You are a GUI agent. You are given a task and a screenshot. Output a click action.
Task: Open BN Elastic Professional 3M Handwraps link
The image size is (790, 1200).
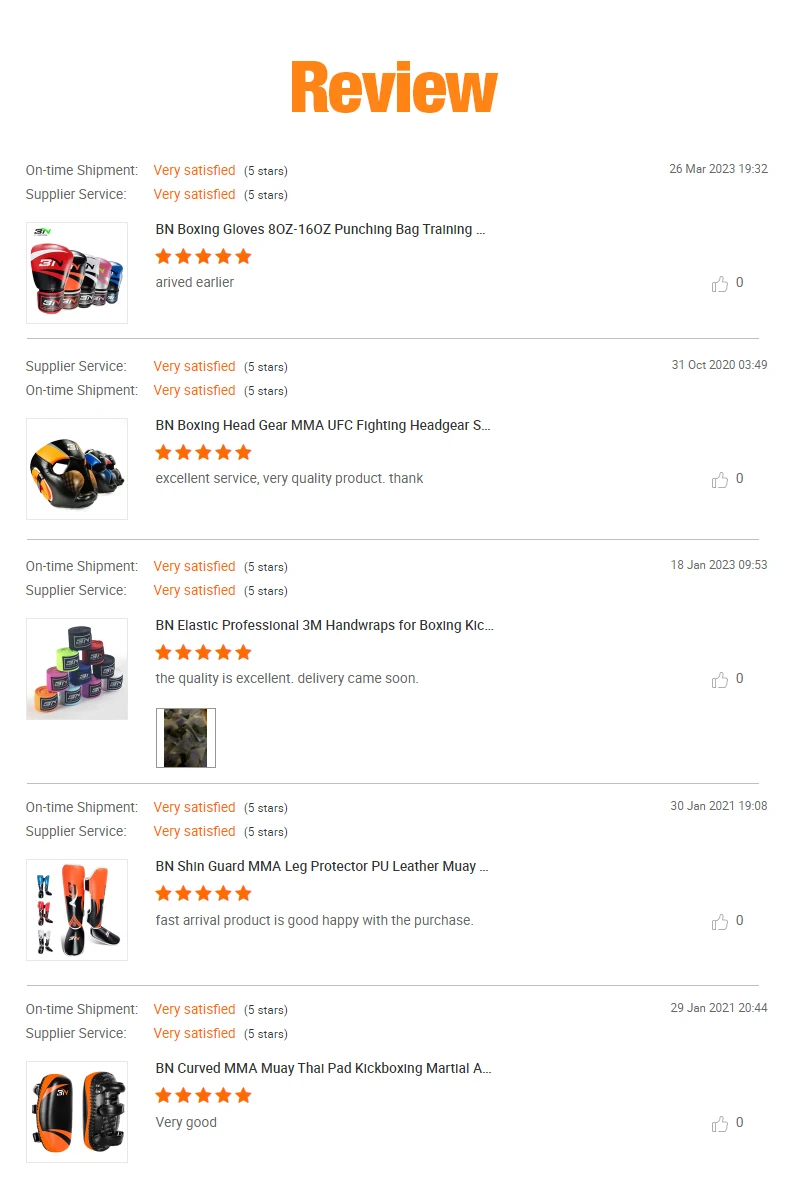click(324, 625)
